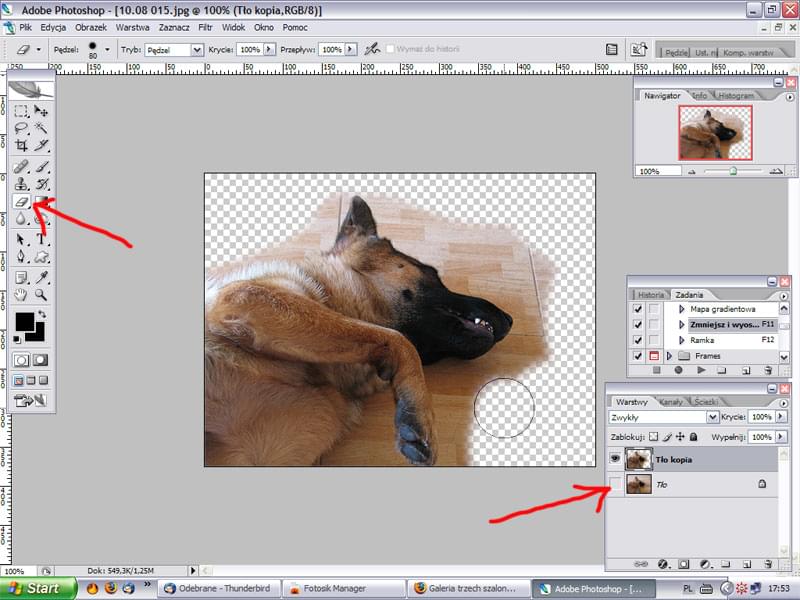Switch to the Kanały tab
This screenshot has width=800, height=600.
click(x=670, y=402)
